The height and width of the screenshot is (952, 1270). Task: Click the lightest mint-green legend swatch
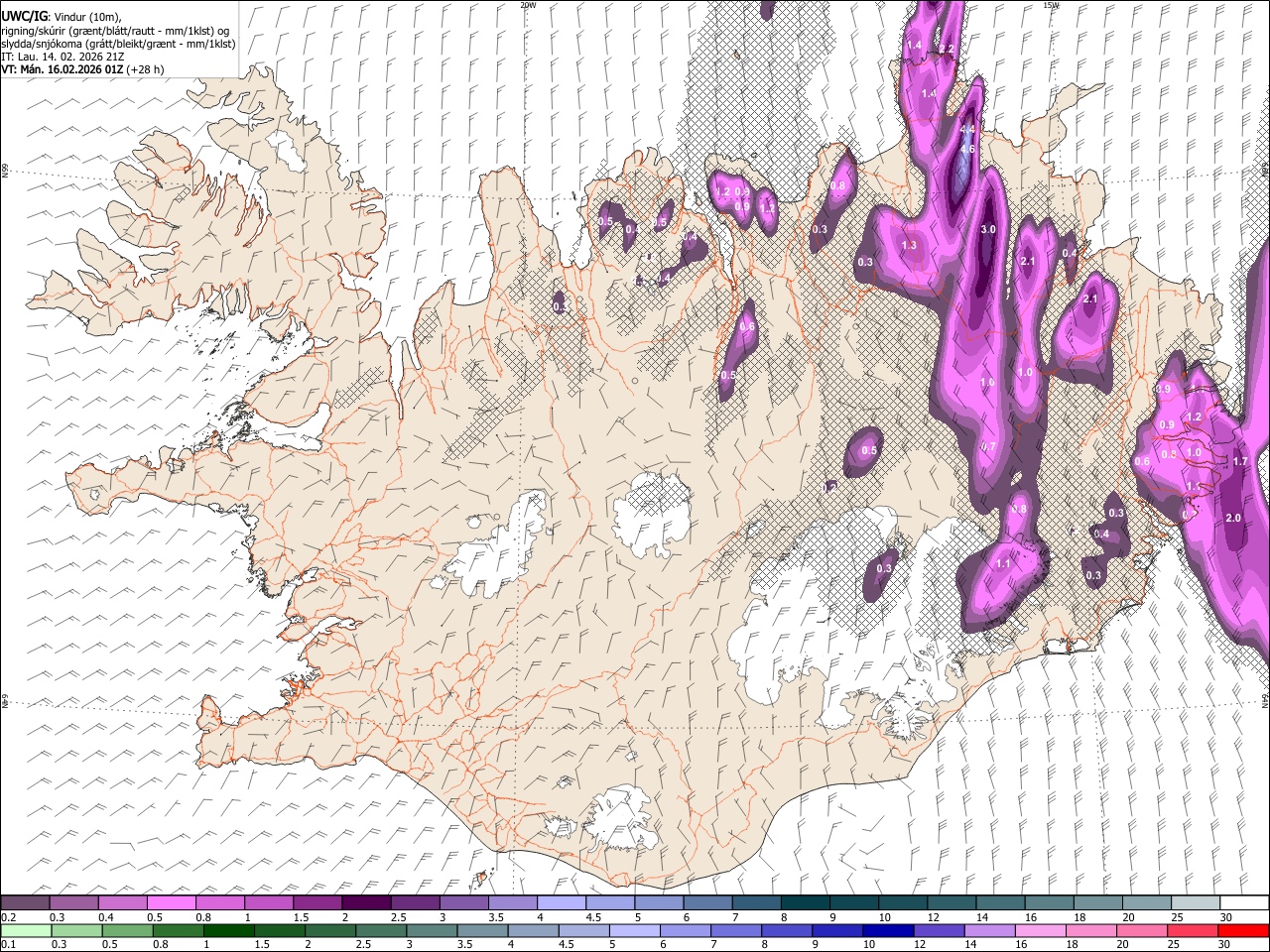(26, 930)
